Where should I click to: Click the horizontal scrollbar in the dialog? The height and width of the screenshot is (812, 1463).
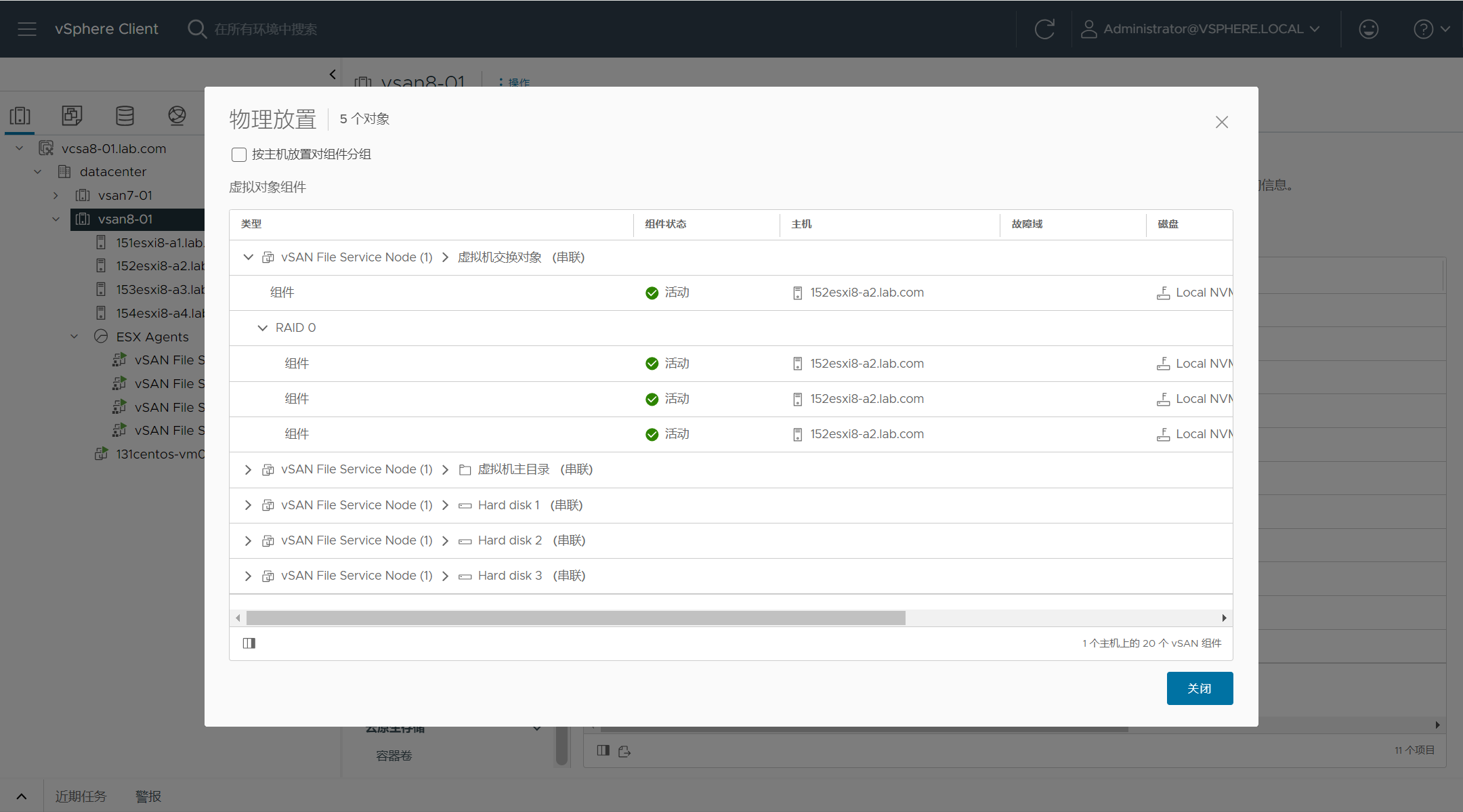coord(576,618)
